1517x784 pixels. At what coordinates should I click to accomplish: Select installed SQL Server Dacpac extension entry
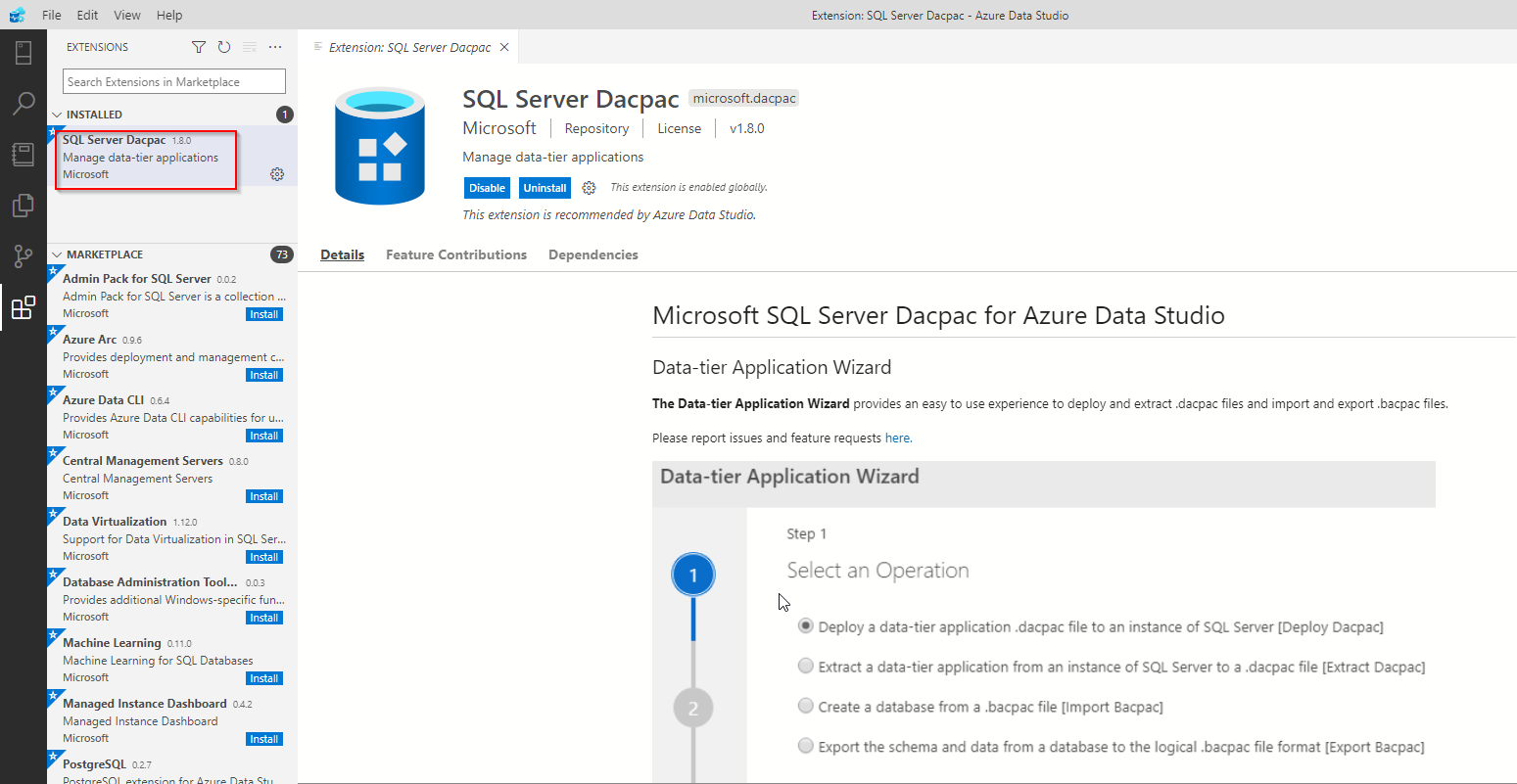(x=172, y=157)
